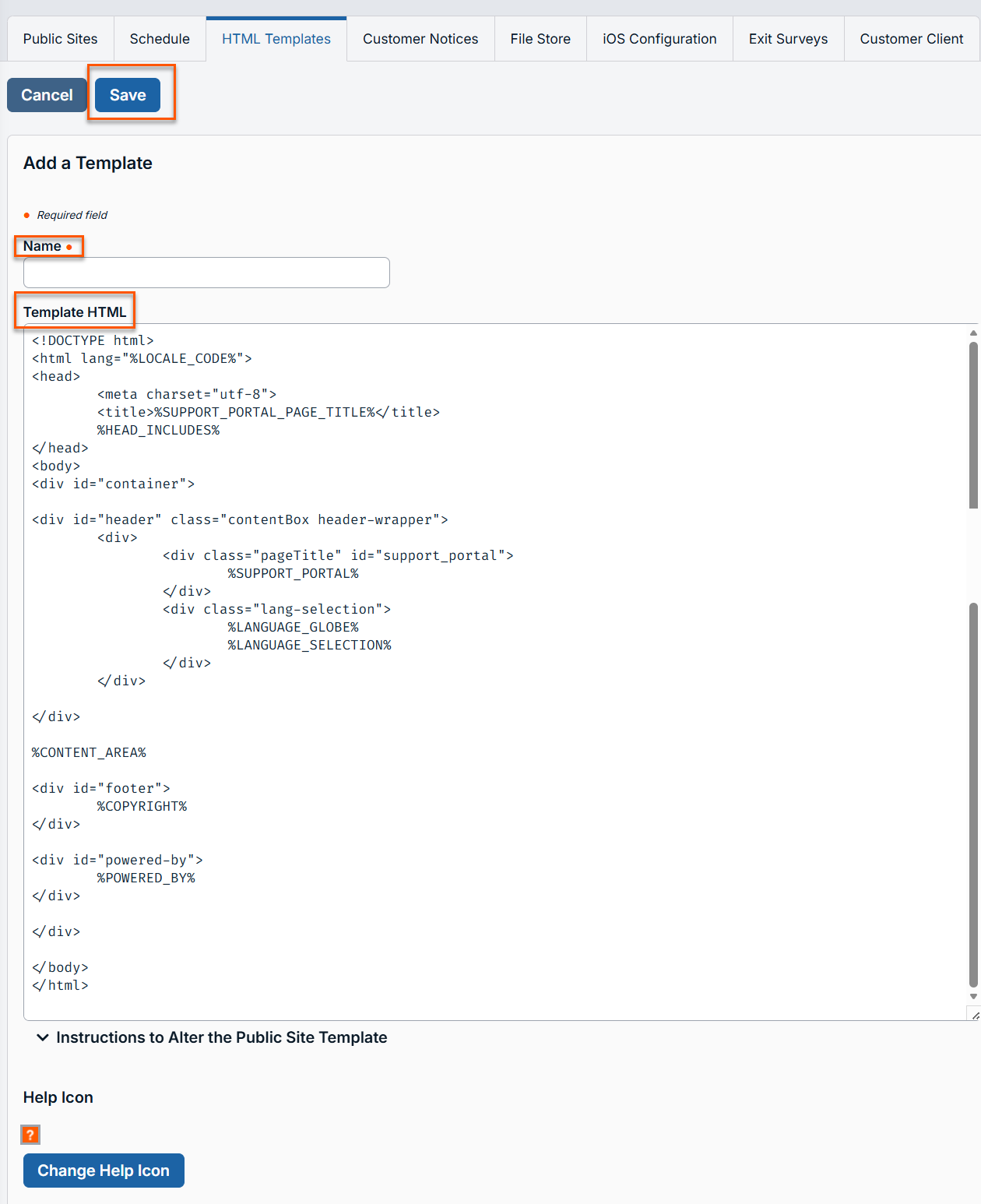Click the Name input field
This screenshot has width=981, height=1204.
pos(206,273)
